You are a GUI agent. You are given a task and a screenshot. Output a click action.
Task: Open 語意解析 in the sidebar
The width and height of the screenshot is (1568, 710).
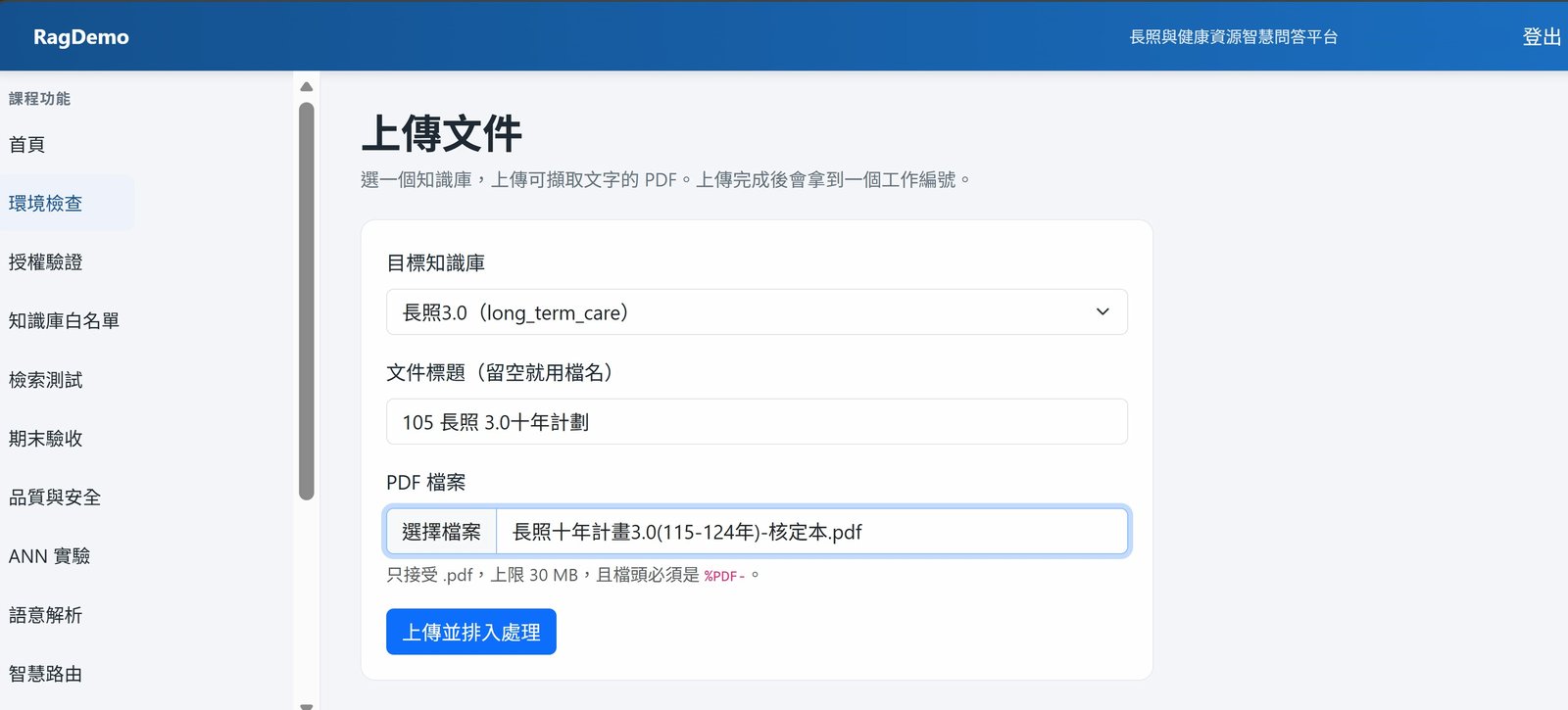click(x=45, y=615)
